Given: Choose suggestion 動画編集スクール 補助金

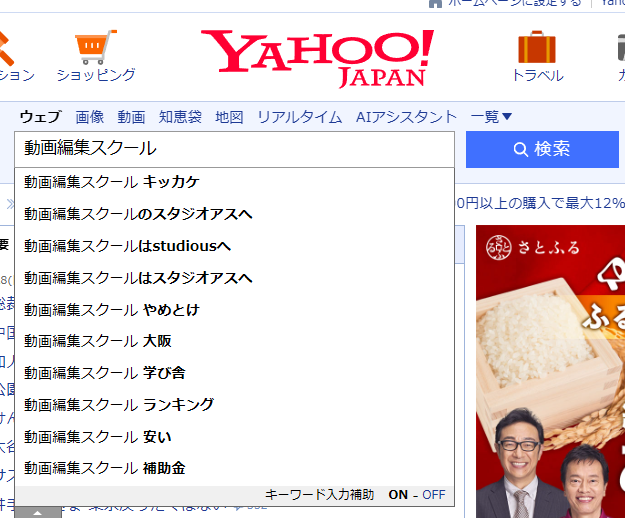Looking at the screenshot, I should pos(234,468).
